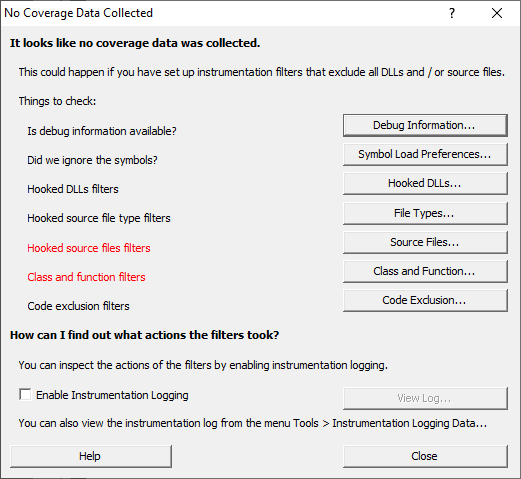Click the 'Enable Instrumentation Logging' label text

(x=112, y=395)
